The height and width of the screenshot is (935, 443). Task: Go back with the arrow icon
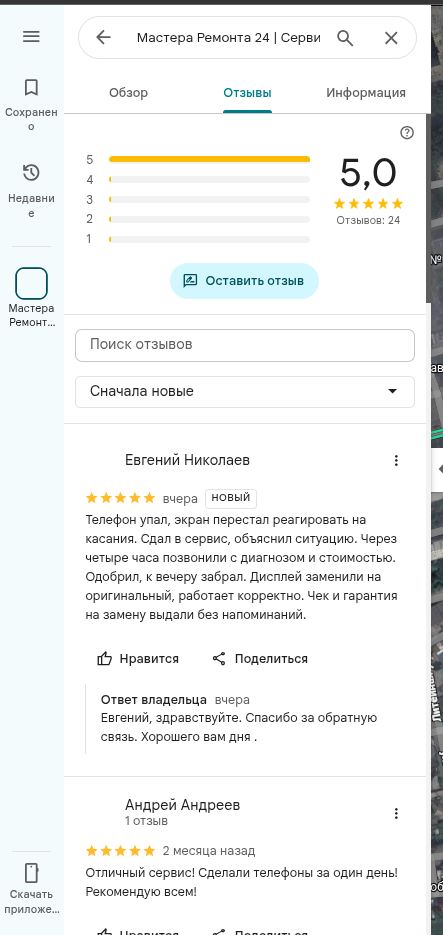pyautogui.click(x=104, y=38)
